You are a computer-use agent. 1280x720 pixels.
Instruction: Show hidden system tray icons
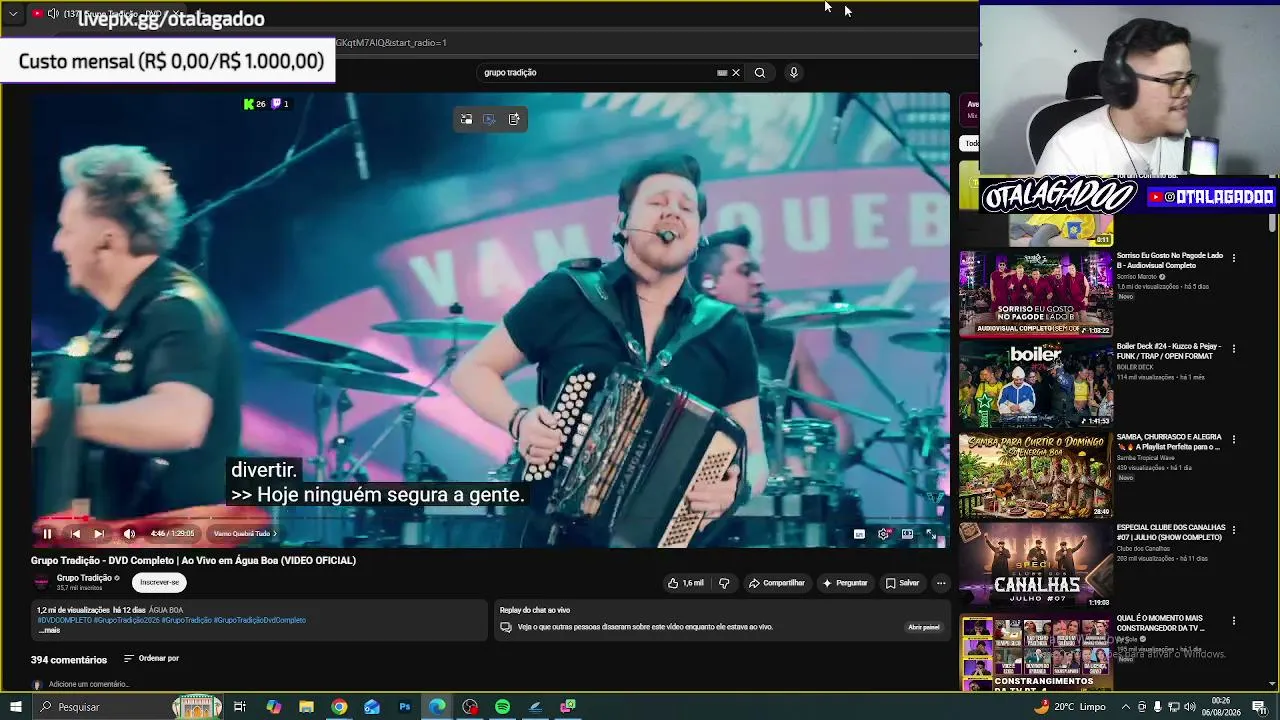pos(1127,707)
